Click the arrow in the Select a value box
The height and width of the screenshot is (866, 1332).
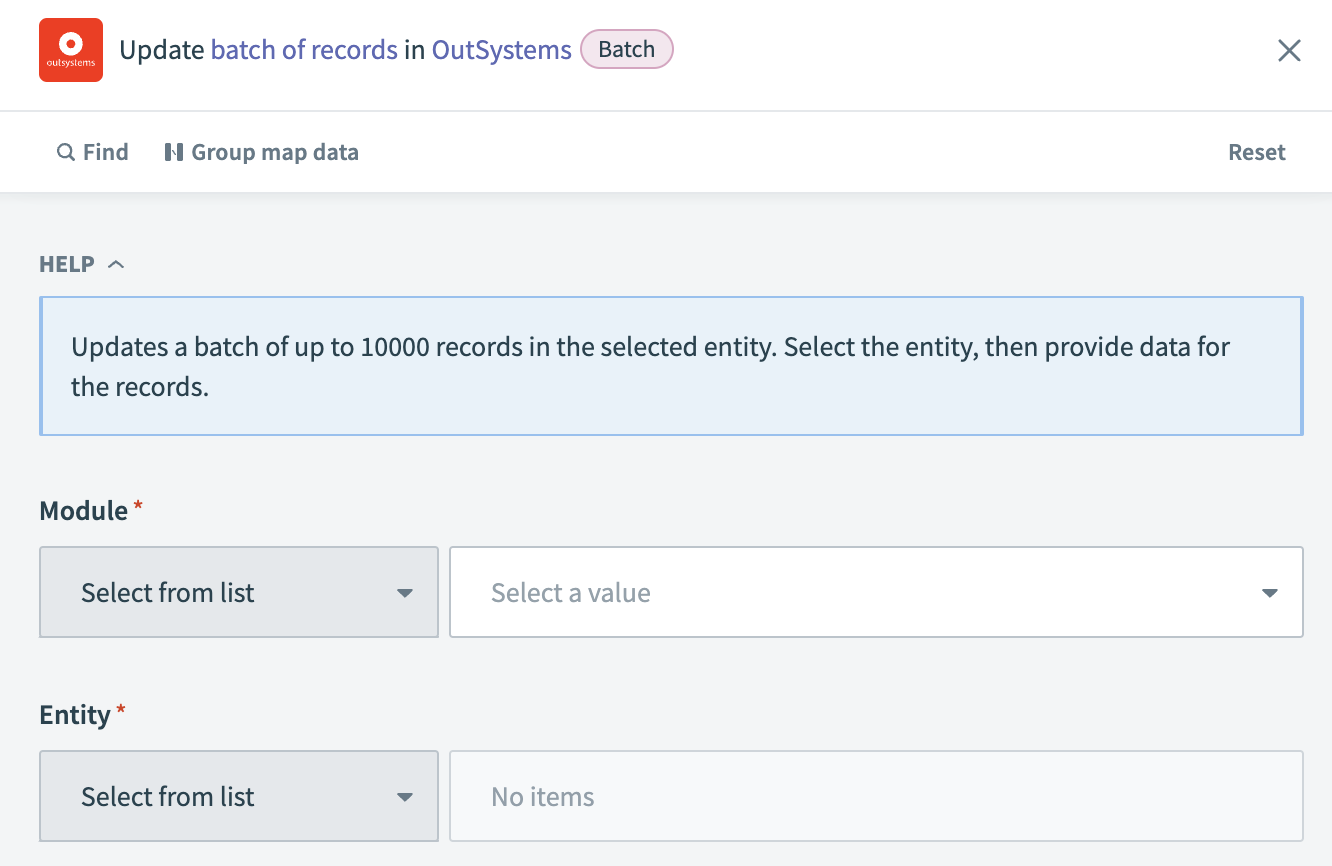[x=1269, y=593]
